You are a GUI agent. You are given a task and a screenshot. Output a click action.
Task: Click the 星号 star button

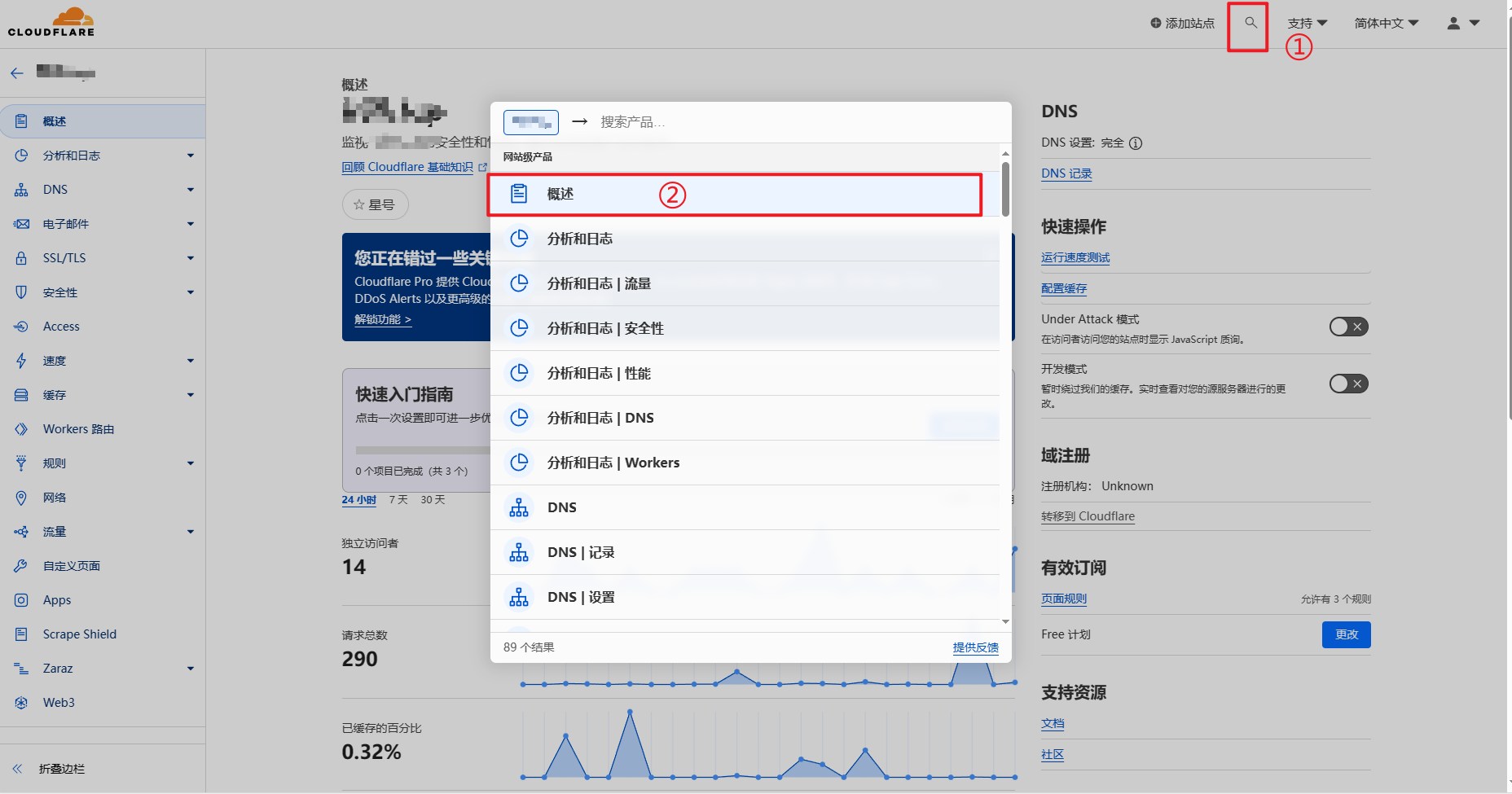click(x=375, y=204)
